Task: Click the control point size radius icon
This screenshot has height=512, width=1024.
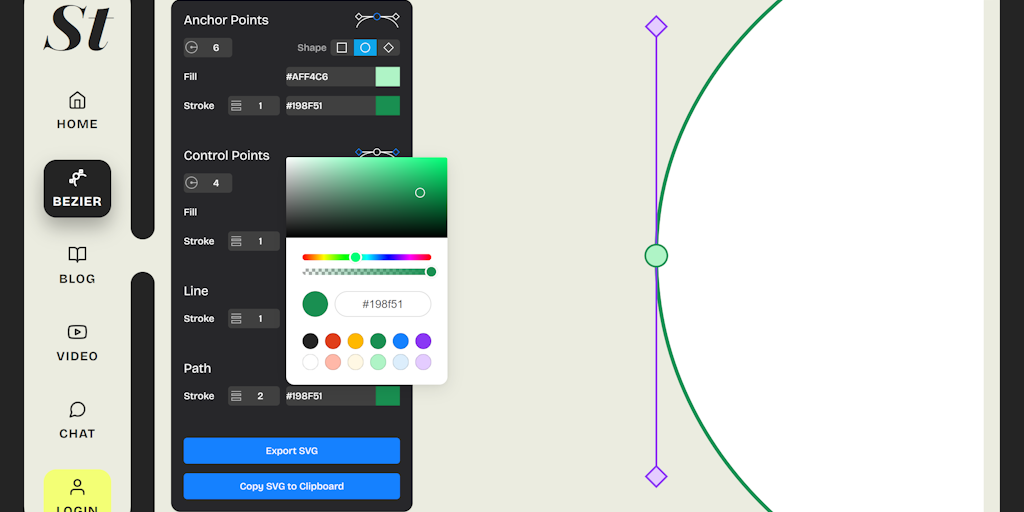Action: [x=191, y=183]
